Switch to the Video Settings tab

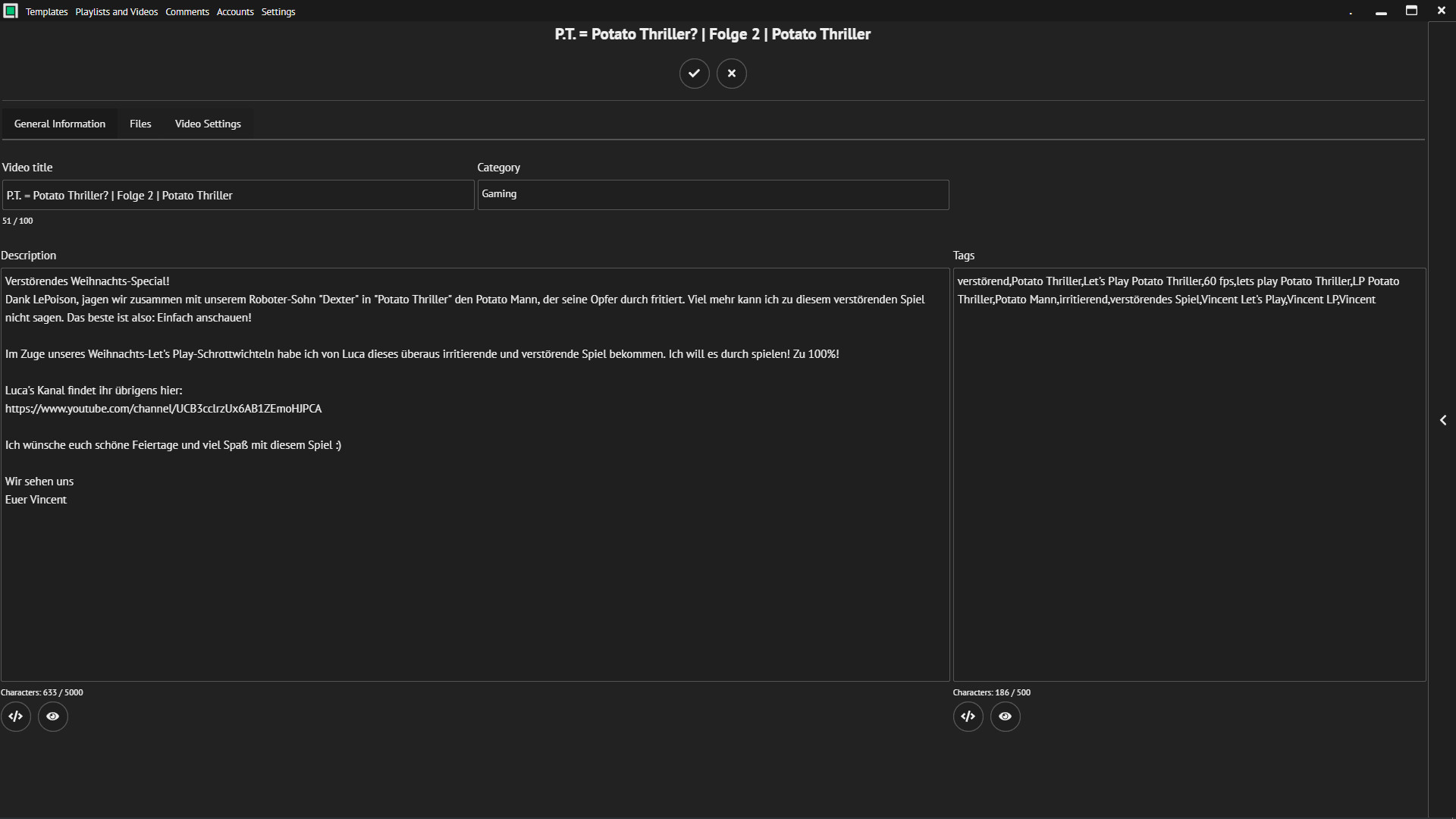pos(207,123)
